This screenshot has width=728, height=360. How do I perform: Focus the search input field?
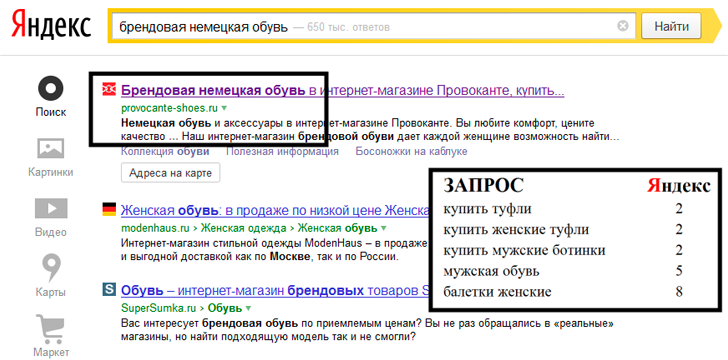point(374,26)
